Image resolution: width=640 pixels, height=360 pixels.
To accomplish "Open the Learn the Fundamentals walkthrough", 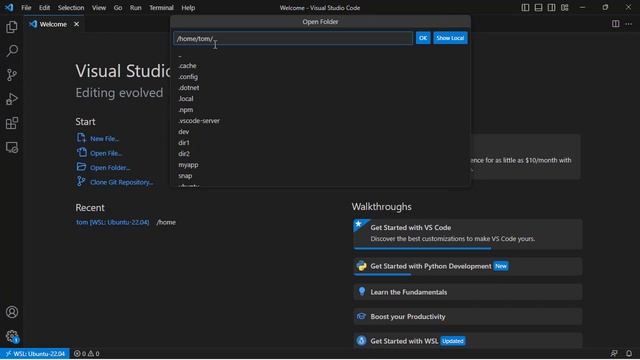I will pos(468,292).
